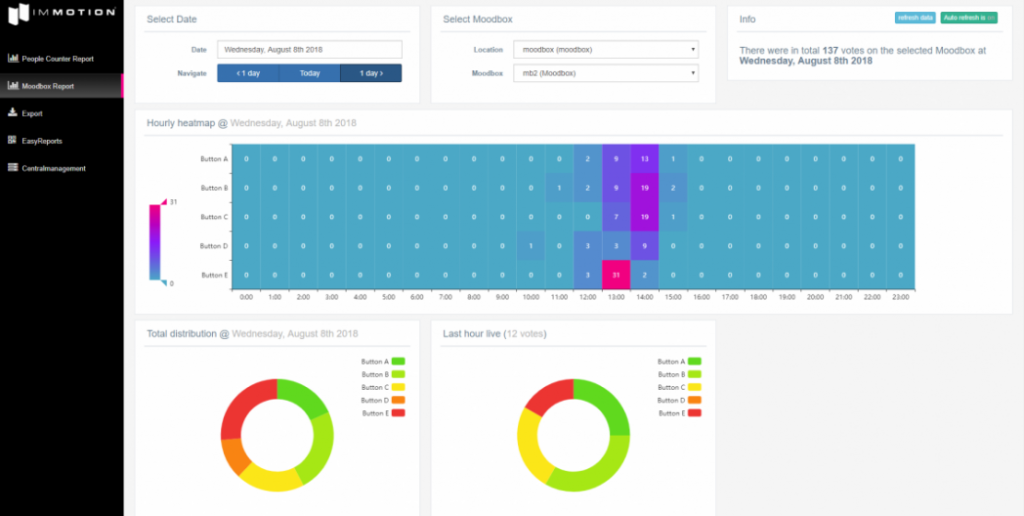Click the Centralmanagement server icon
The height and width of the screenshot is (516, 1024).
pos(12,168)
